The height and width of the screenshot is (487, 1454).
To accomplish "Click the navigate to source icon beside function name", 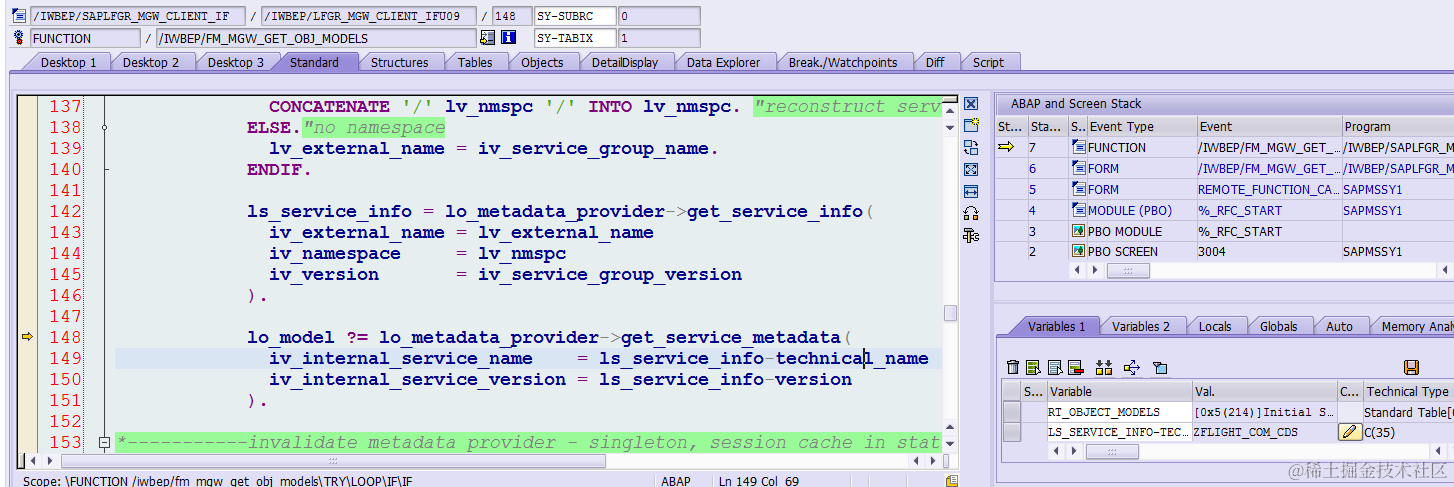I will point(487,38).
